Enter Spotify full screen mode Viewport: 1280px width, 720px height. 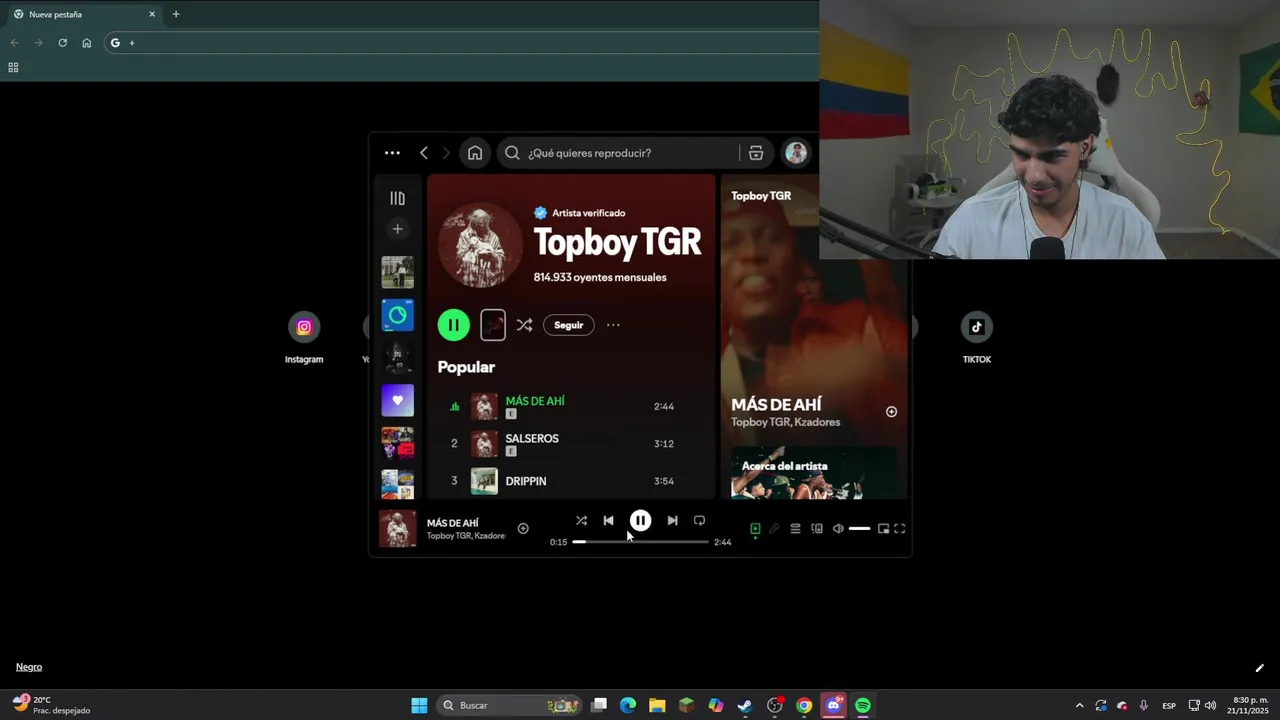point(899,529)
